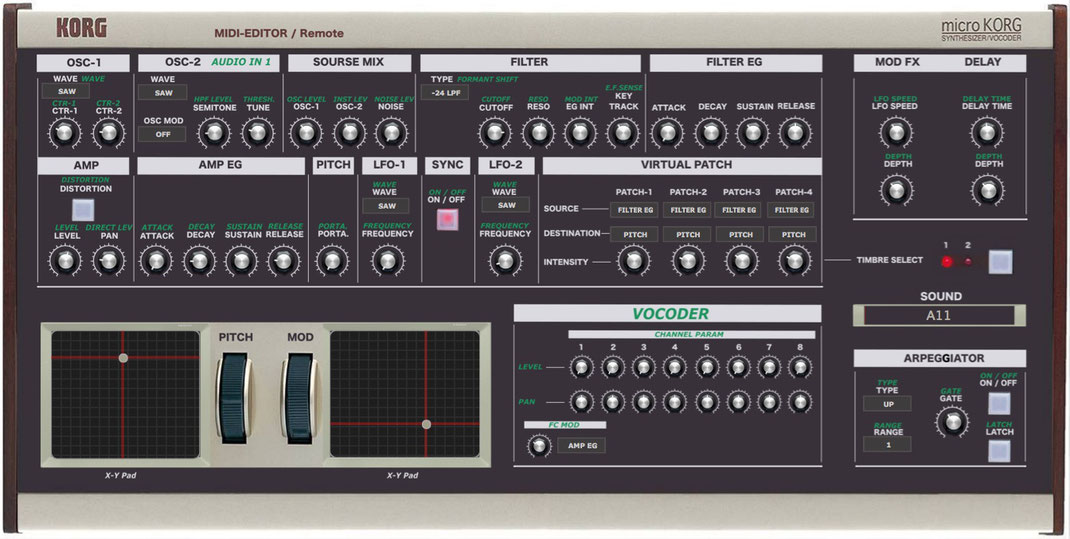Screen dimensions: 1070x539
Task: Click the AMP LEVEL knob
Action: pyautogui.click(x=66, y=261)
